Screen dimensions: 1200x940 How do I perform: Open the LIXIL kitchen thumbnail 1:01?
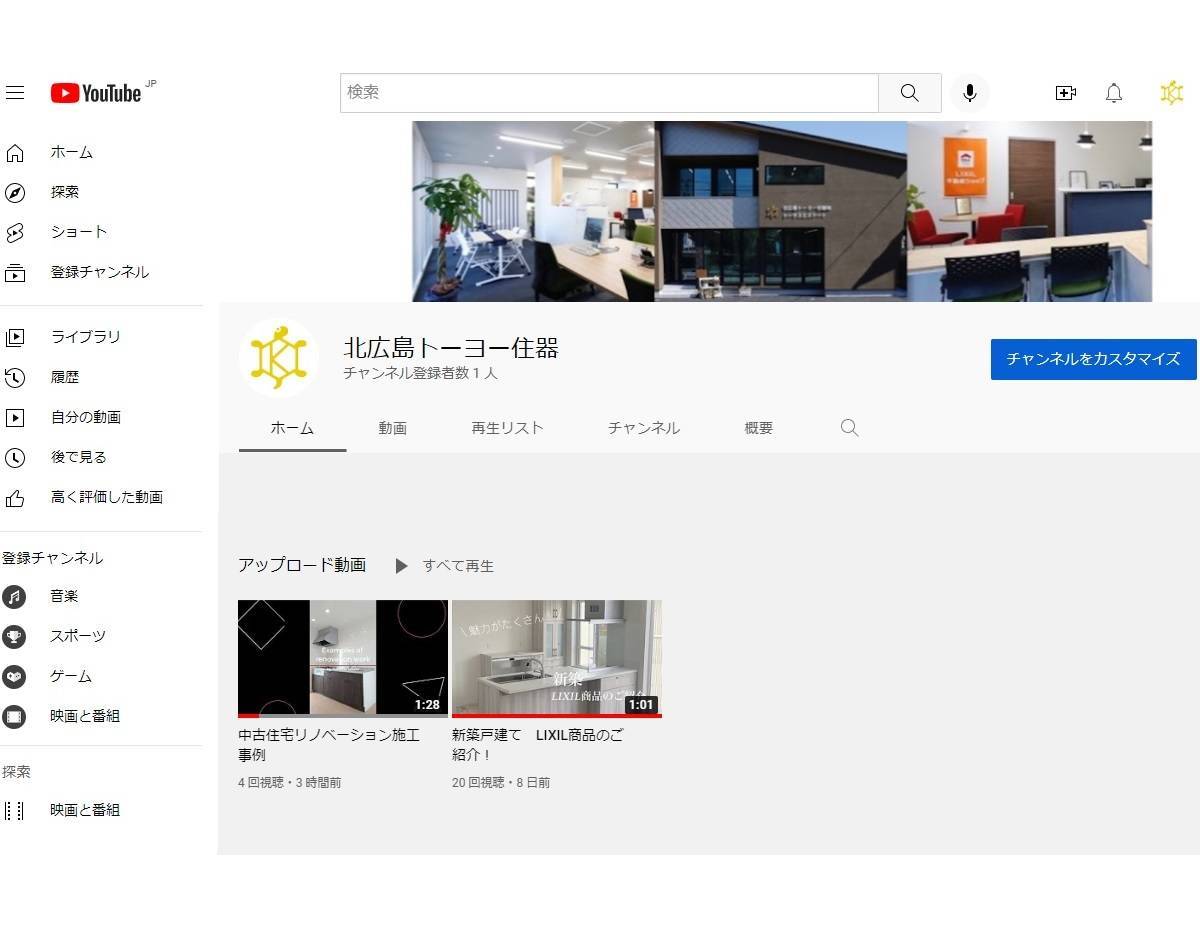coord(557,659)
